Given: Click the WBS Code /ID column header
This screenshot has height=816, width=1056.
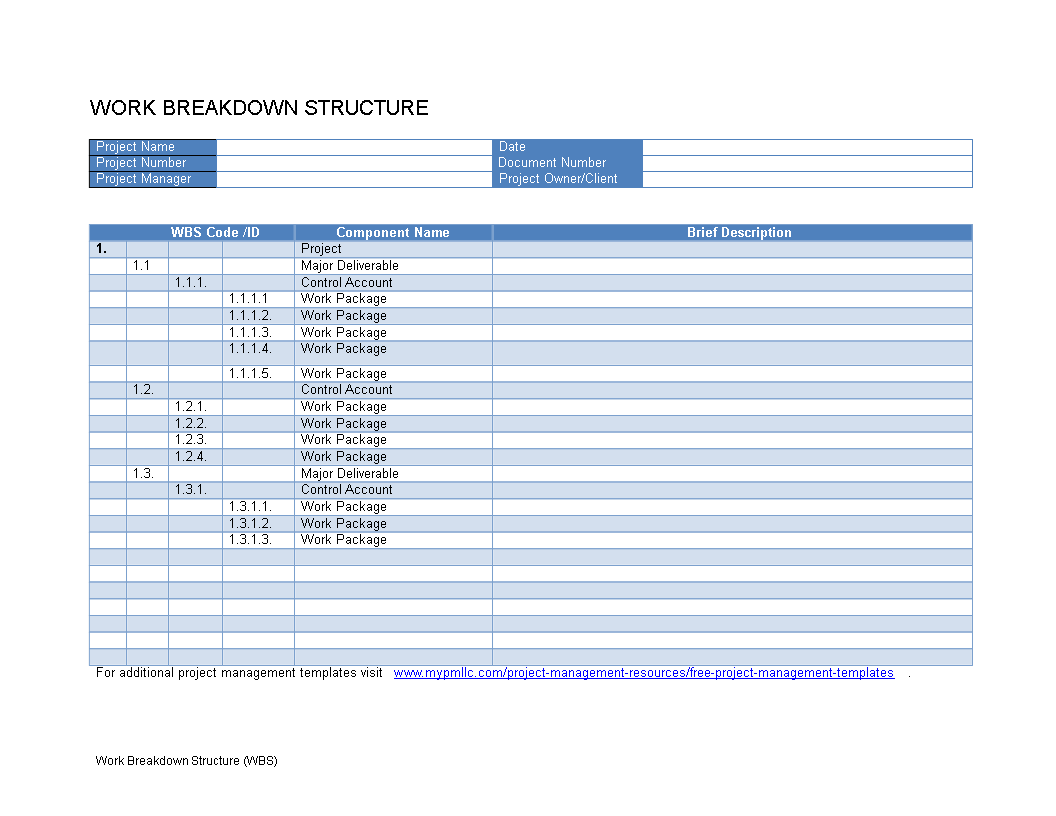Looking at the screenshot, I should coord(192,232).
